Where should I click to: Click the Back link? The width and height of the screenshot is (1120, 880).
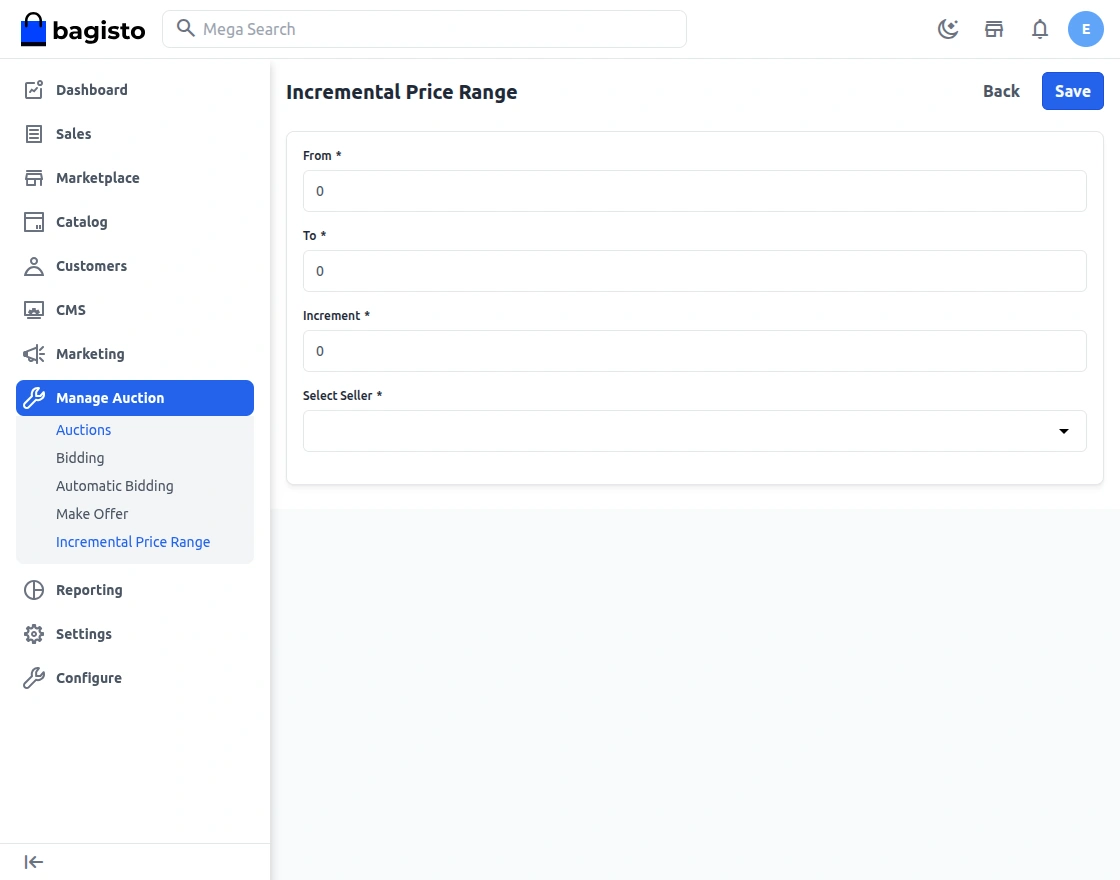1001,90
